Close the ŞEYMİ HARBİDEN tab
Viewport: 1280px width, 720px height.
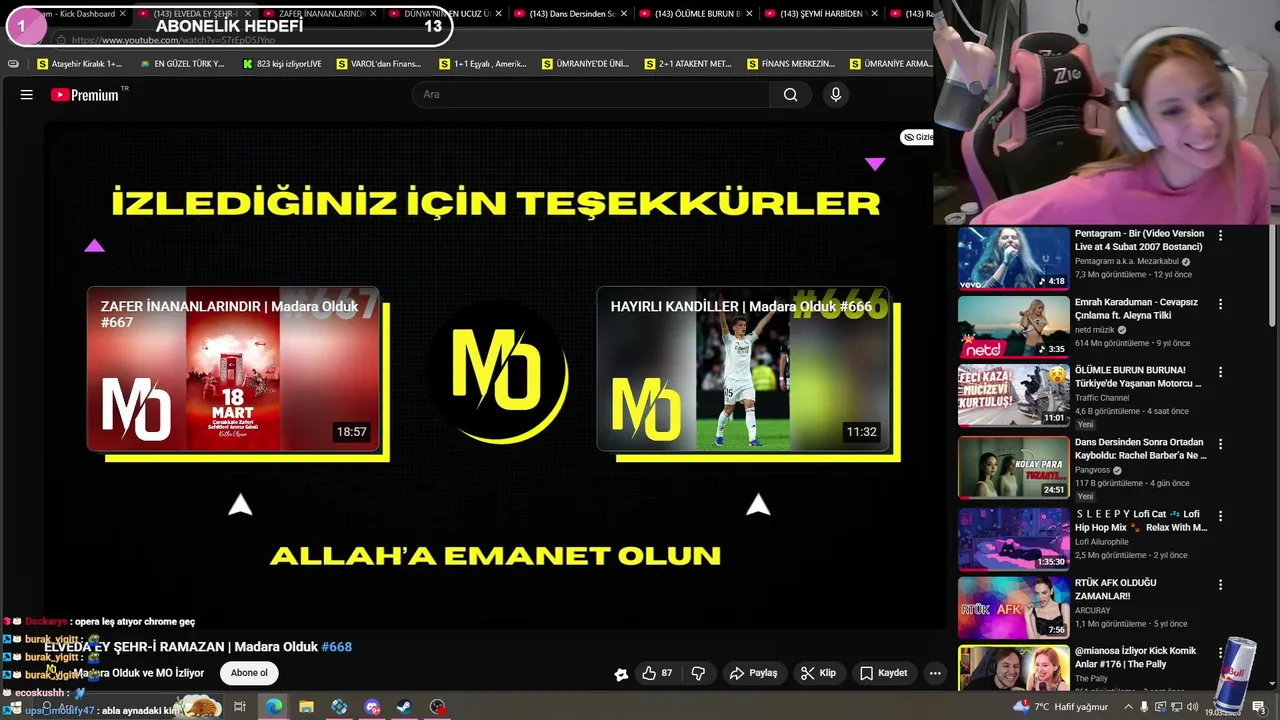pos(874,14)
